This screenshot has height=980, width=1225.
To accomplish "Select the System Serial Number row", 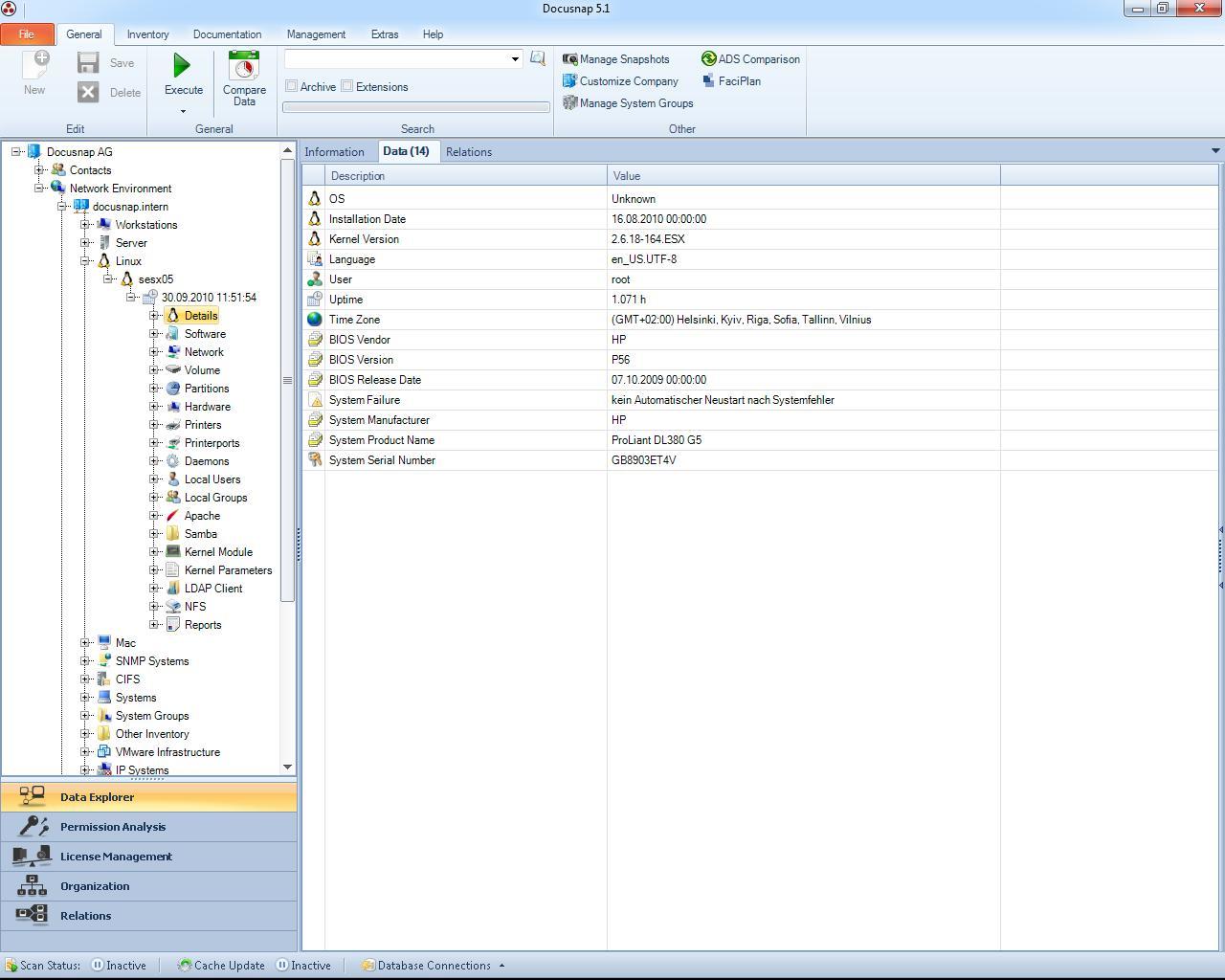I will 761,460.
